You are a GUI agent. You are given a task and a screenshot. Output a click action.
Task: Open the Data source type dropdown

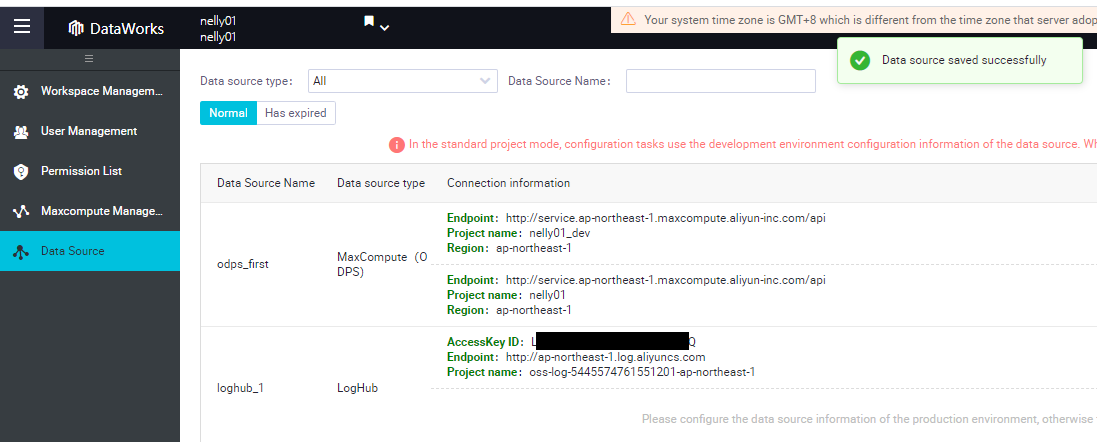point(403,81)
